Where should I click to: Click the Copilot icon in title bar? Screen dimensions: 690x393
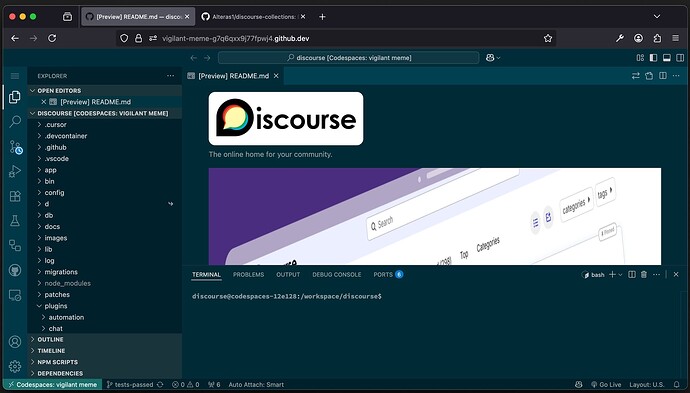(x=490, y=58)
